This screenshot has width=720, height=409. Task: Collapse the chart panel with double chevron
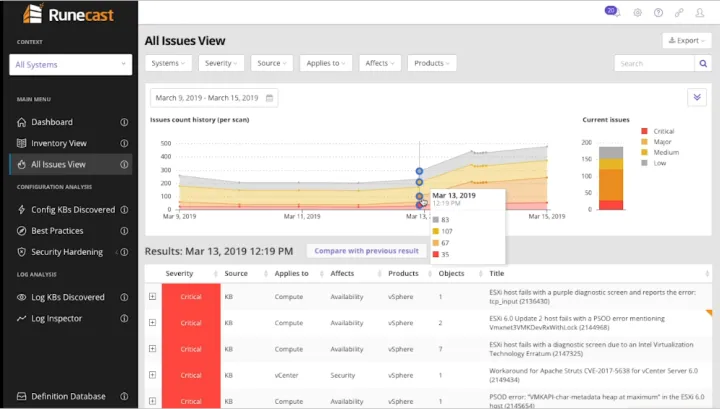pos(697,97)
